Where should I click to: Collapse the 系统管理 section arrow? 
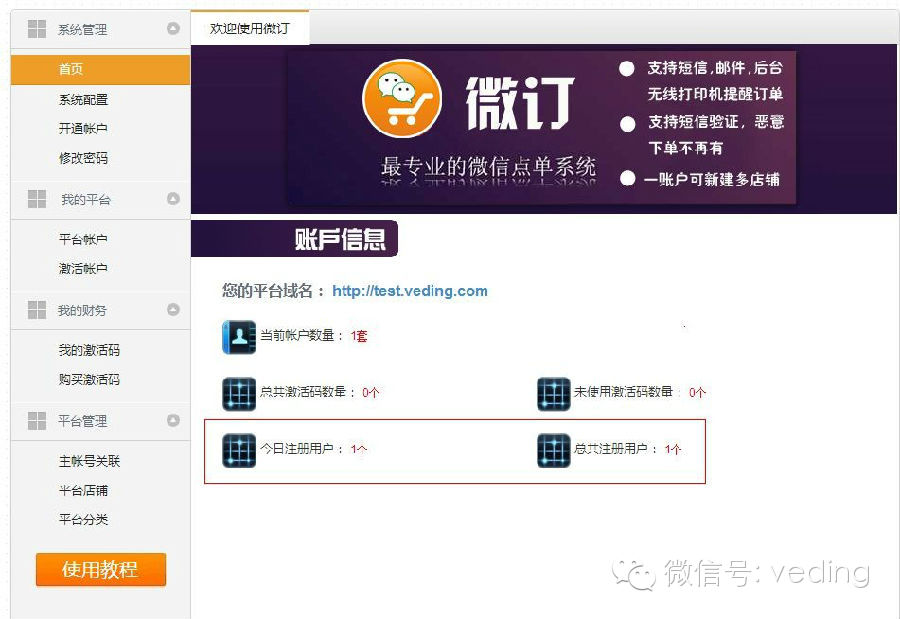click(x=173, y=28)
